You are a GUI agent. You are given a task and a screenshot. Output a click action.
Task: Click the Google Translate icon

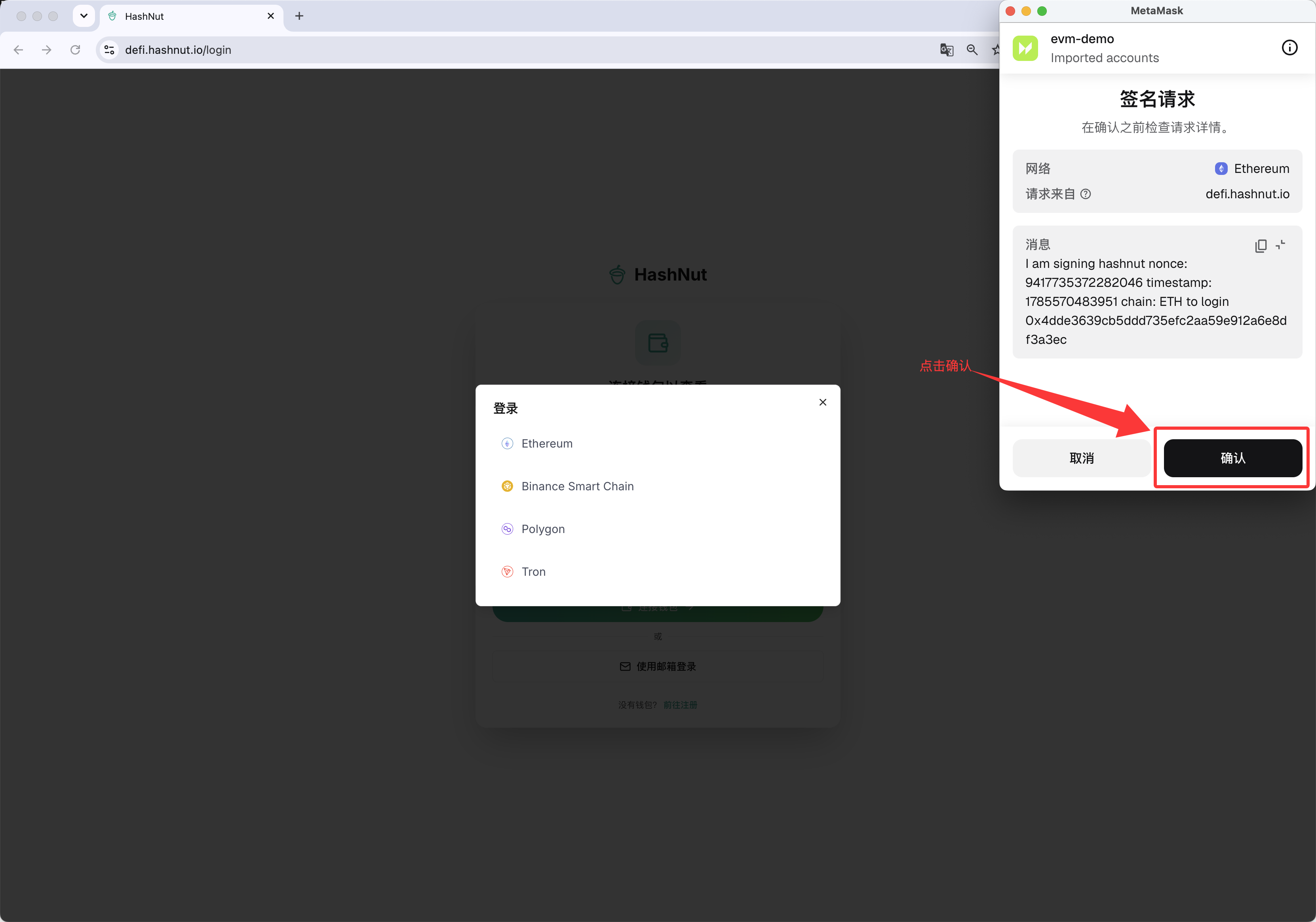click(946, 50)
